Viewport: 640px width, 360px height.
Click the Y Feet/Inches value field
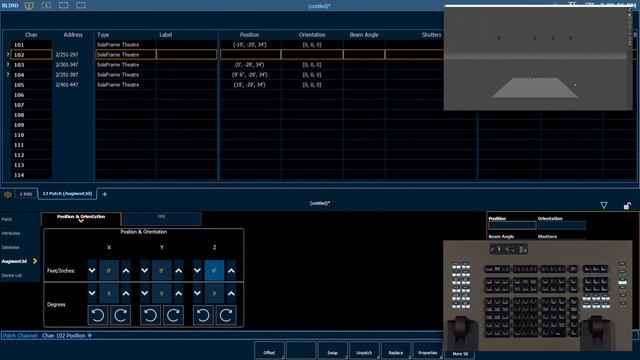click(162, 270)
